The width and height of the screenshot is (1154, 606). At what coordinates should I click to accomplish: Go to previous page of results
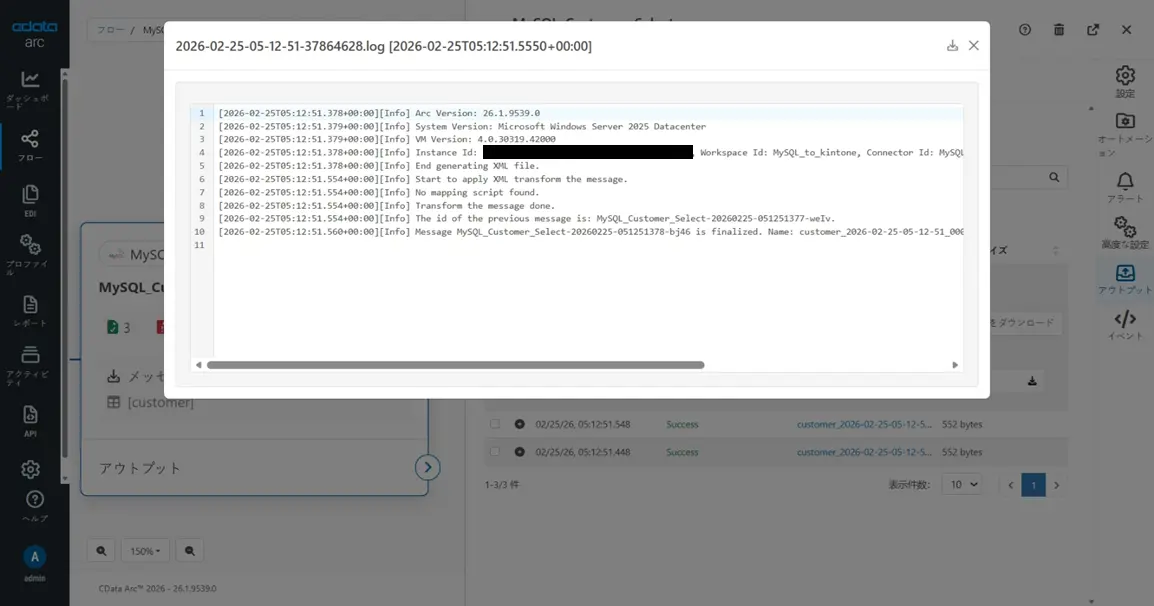pyautogui.click(x=1010, y=485)
